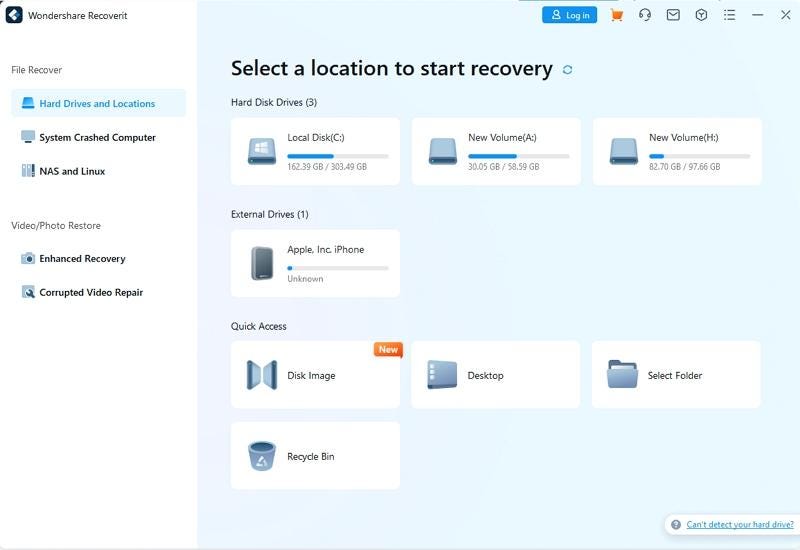This screenshot has height=550, width=800.
Task: Click the 30.05 GB / 58.59 GB text
Action: tap(504, 167)
